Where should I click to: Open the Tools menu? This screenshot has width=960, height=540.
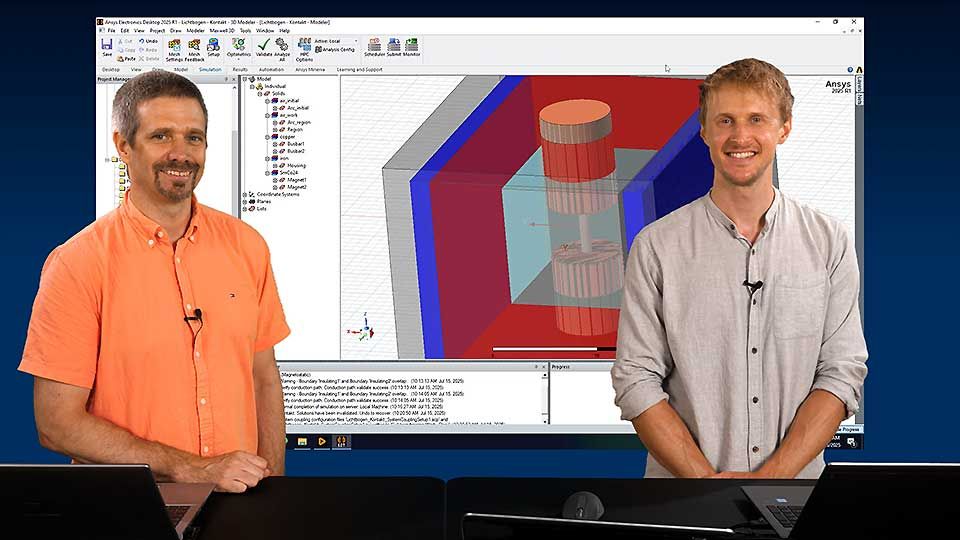(246, 30)
